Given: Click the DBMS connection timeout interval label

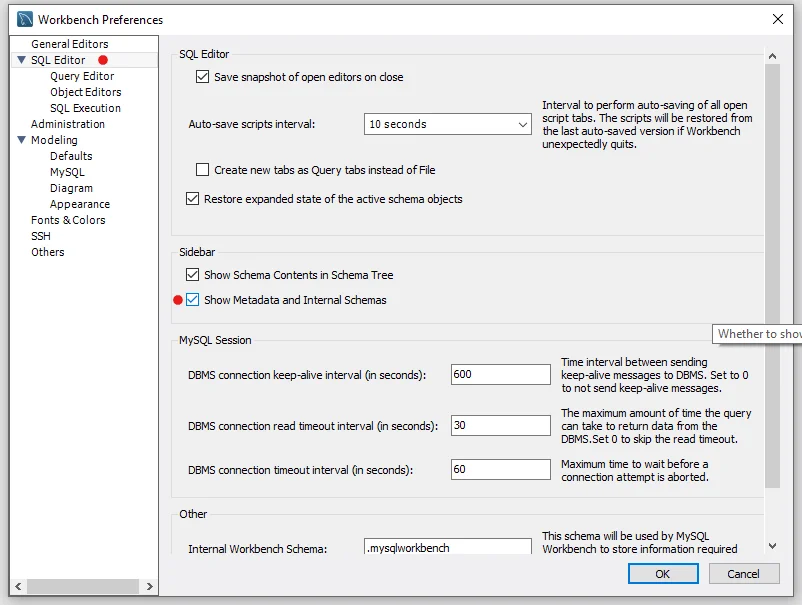Looking at the screenshot, I should (300, 470).
